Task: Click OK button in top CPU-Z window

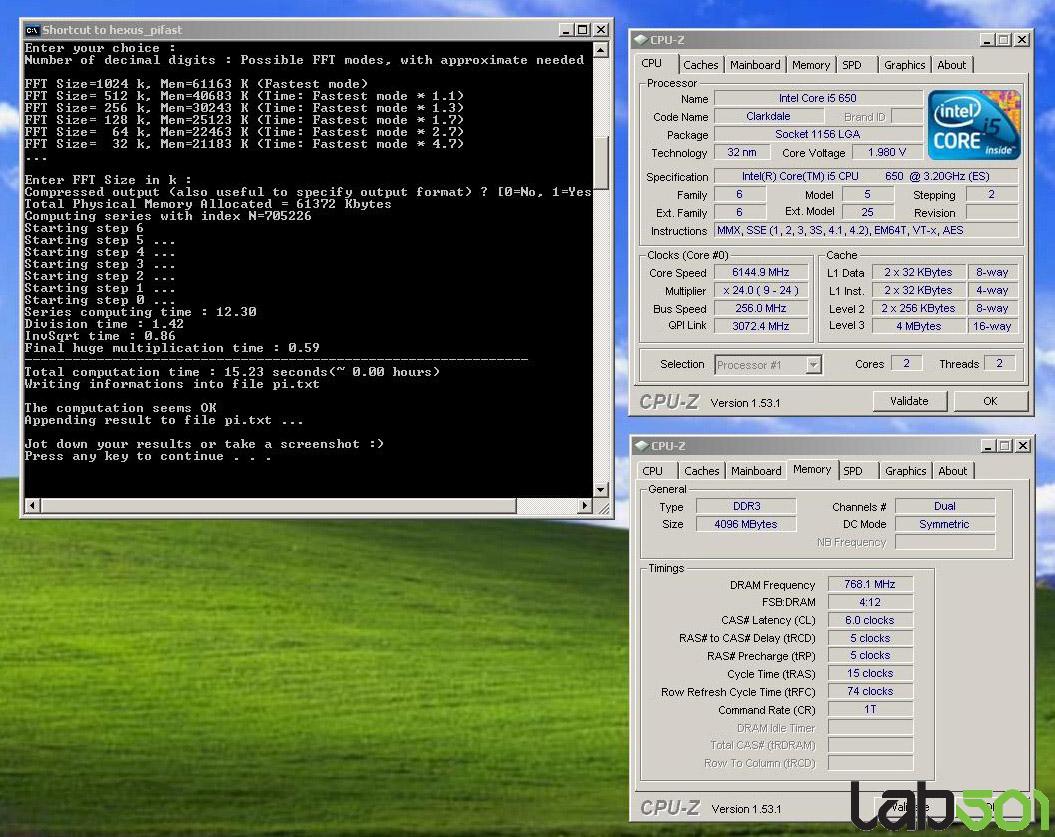Action: (x=990, y=401)
